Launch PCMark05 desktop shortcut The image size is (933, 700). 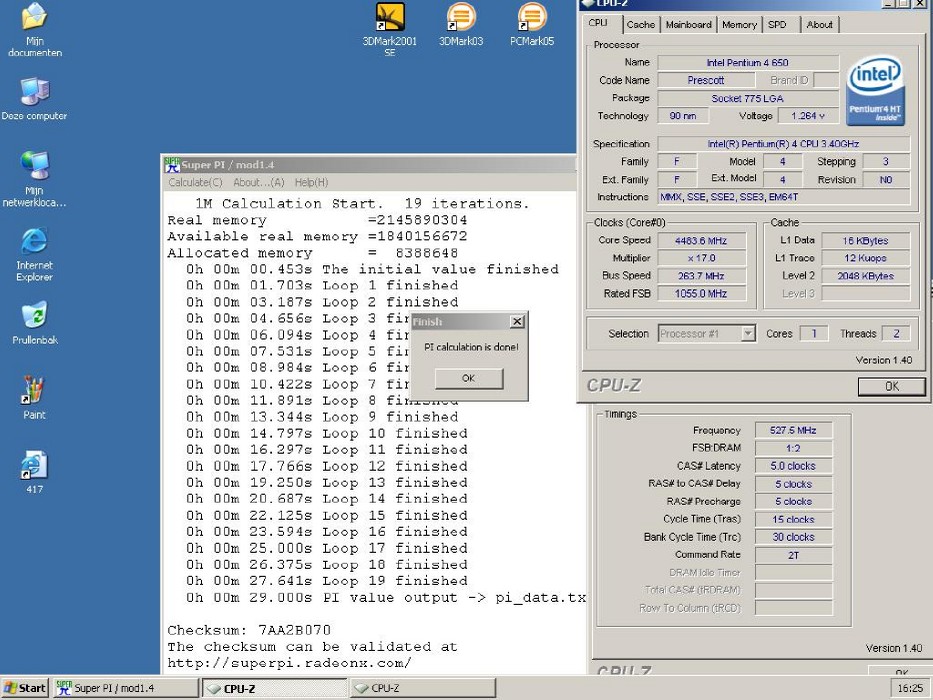(x=532, y=25)
